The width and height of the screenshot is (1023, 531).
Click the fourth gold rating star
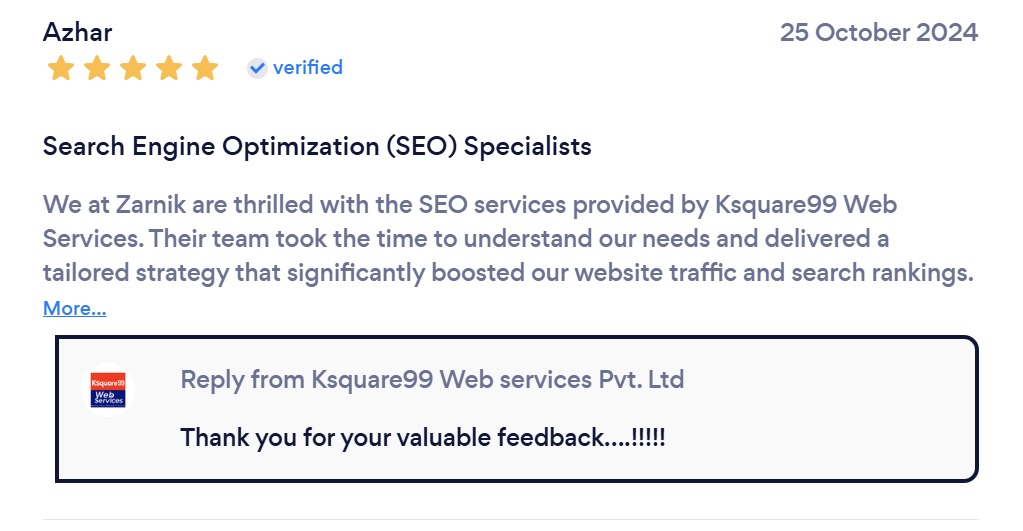click(169, 68)
